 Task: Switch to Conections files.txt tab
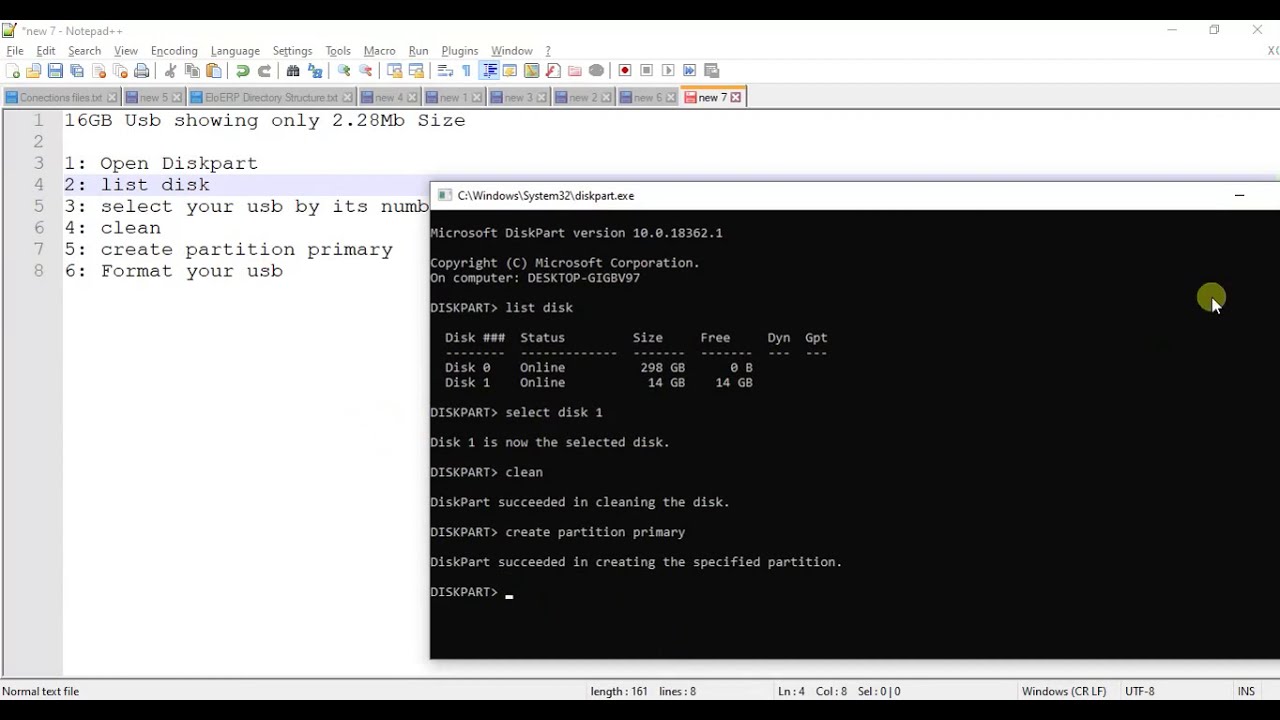tap(60, 97)
